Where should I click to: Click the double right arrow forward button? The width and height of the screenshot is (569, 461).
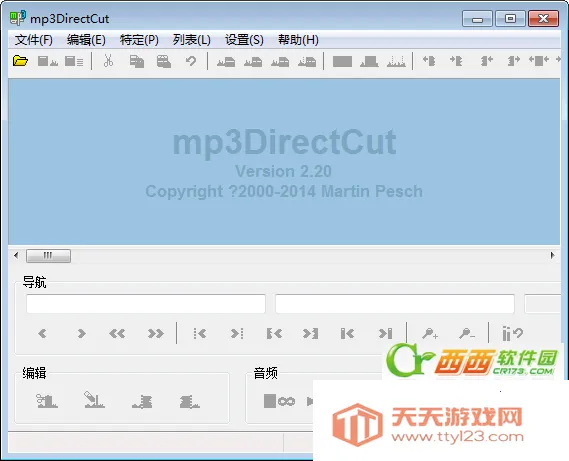(x=156, y=333)
